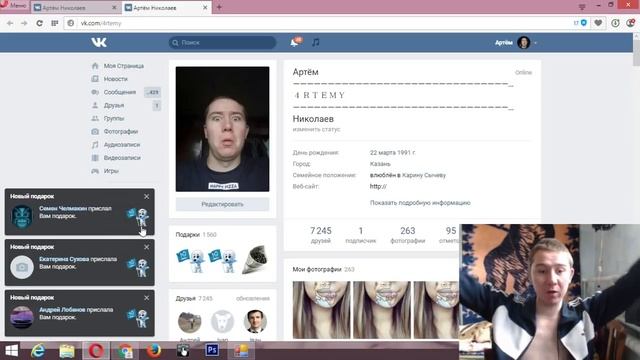Click friend avatar Андрей

click(x=189, y=322)
